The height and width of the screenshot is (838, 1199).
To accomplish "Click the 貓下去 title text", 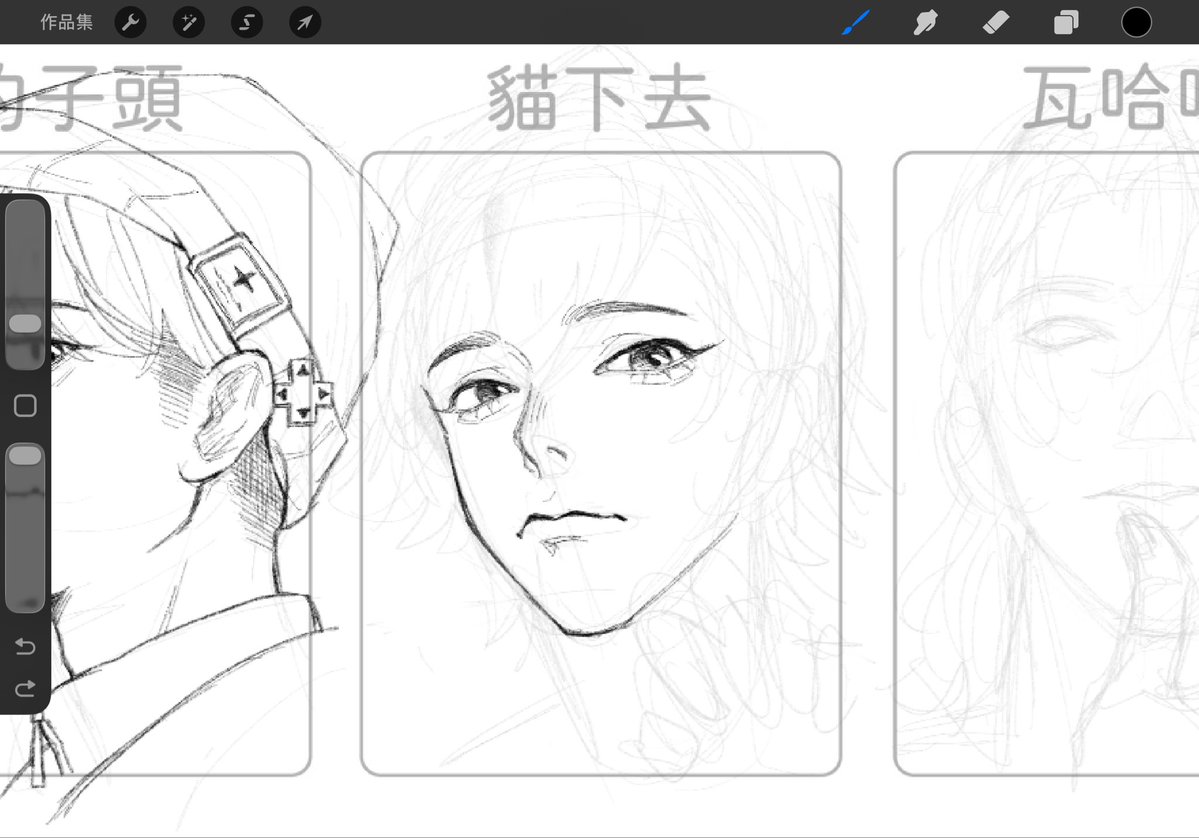I will [x=600, y=99].
